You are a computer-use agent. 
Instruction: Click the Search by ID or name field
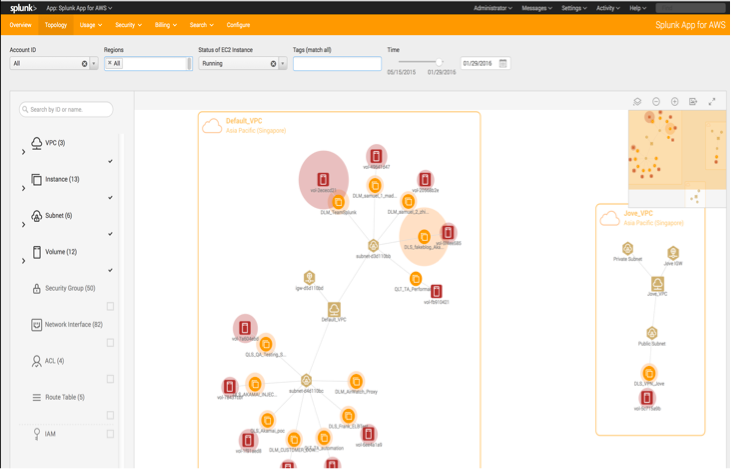[x=66, y=110]
